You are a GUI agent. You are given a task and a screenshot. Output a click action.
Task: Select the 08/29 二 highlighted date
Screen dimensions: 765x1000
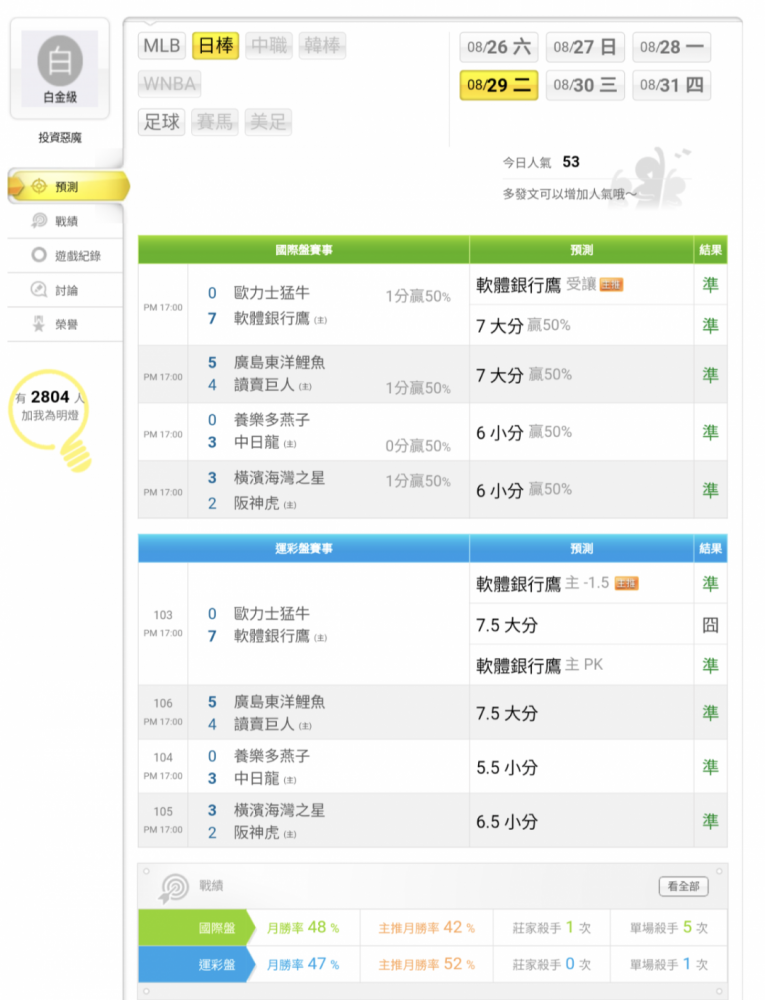point(499,85)
